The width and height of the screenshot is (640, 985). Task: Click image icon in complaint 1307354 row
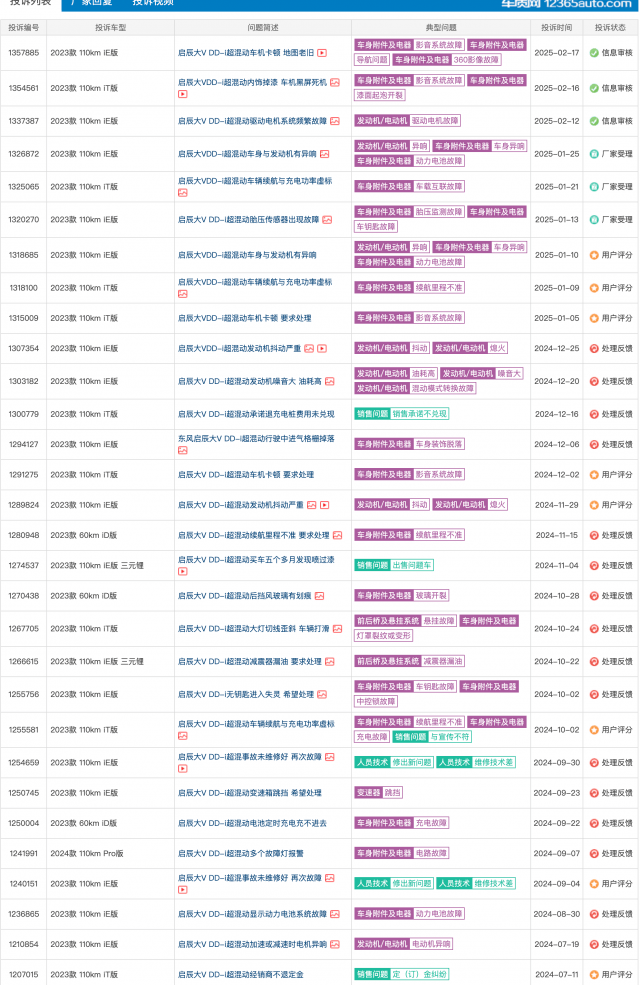point(309,349)
